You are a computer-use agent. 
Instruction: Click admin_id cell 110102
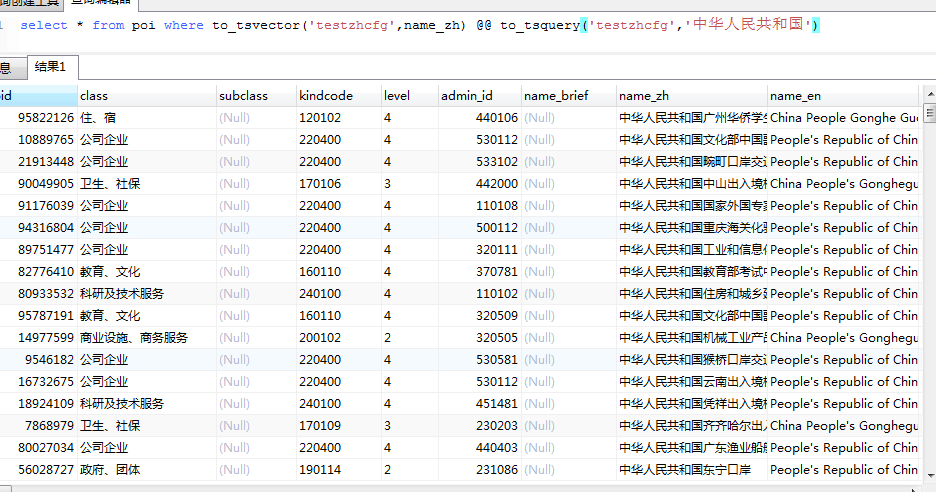[x=479, y=294]
